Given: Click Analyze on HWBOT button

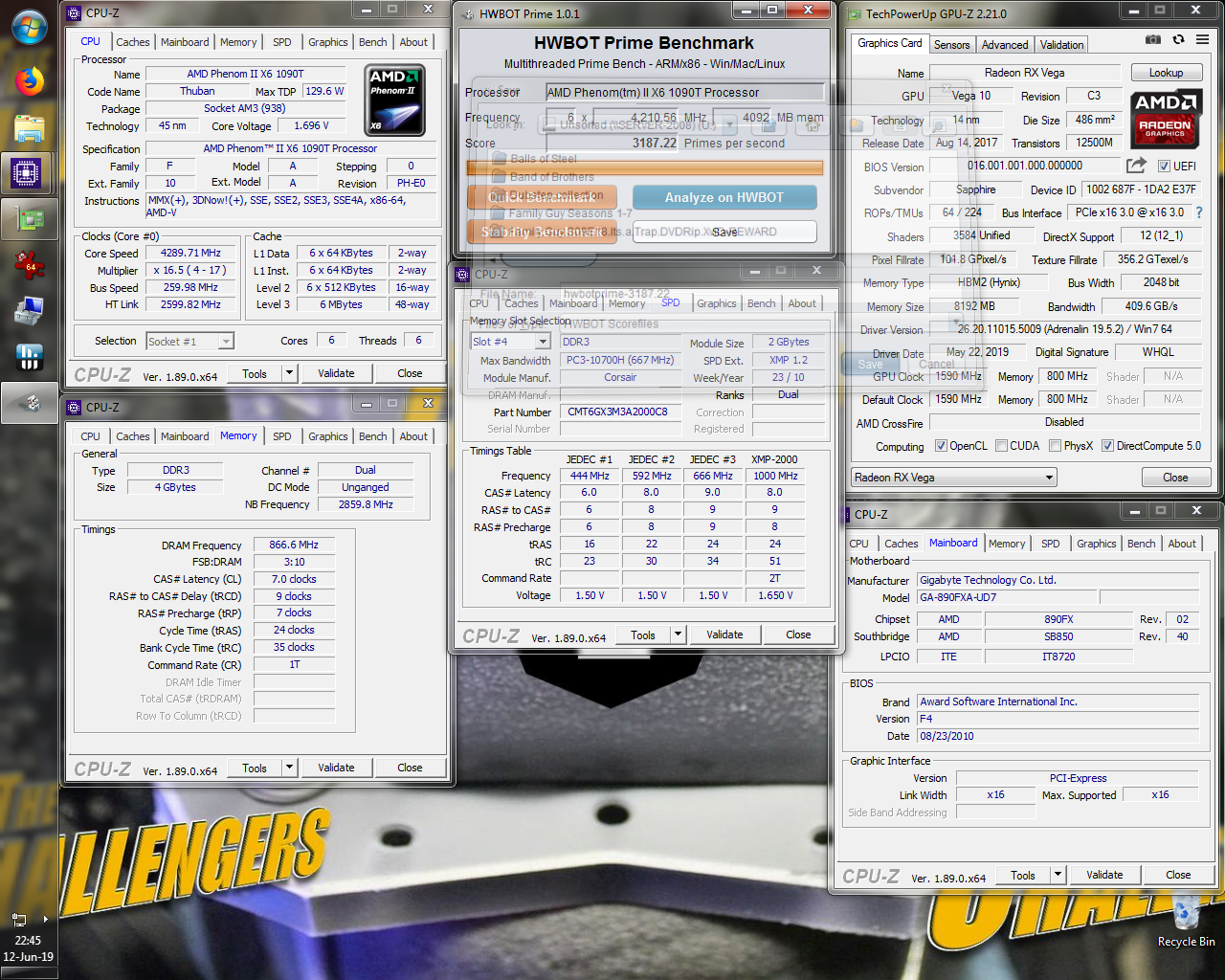Looking at the screenshot, I should (x=724, y=197).
